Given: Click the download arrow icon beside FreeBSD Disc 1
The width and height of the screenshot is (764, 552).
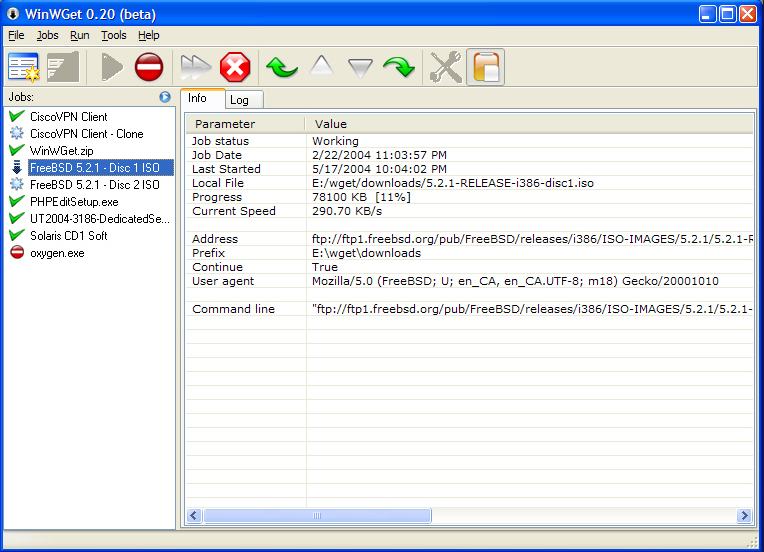Looking at the screenshot, I should tap(17, 167).
